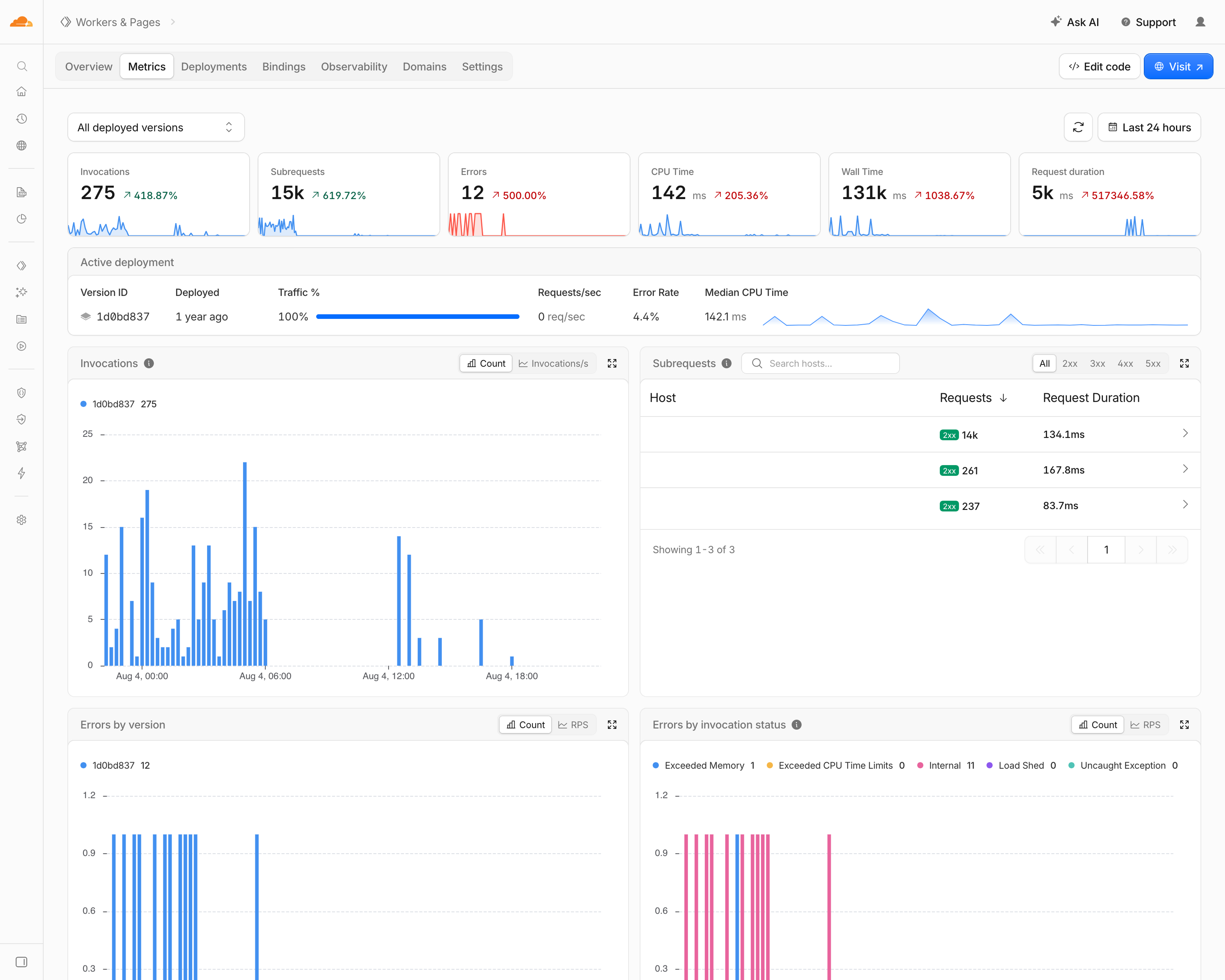Expand Errors by version chart fullscreen
The height and width of the screenshot is (980, 1225).
(x=612, y=725)
